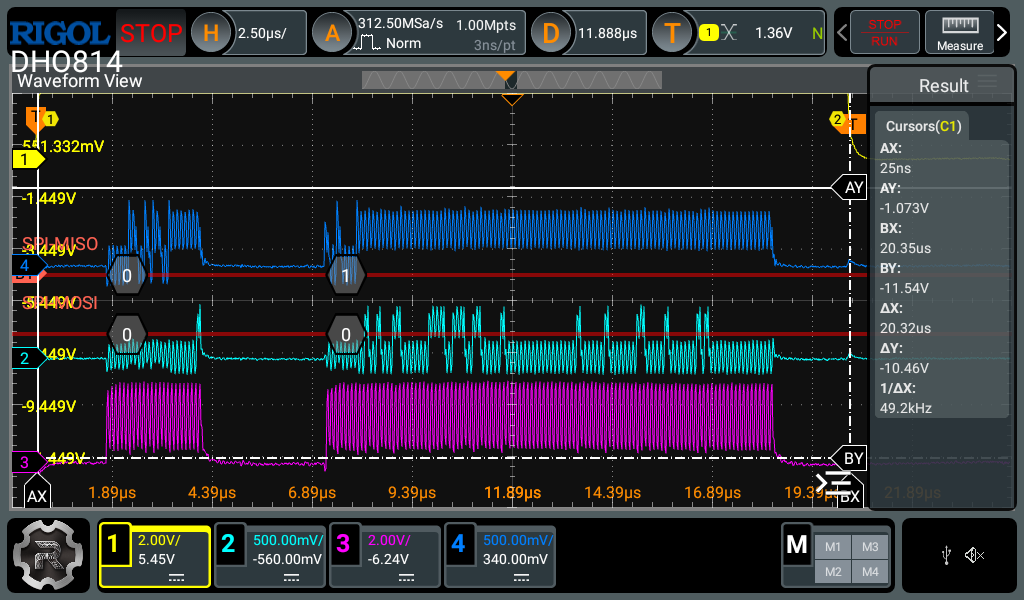Open the Trigger (T) settings
Screen dimensions: 1024x600
coord(672,33)
